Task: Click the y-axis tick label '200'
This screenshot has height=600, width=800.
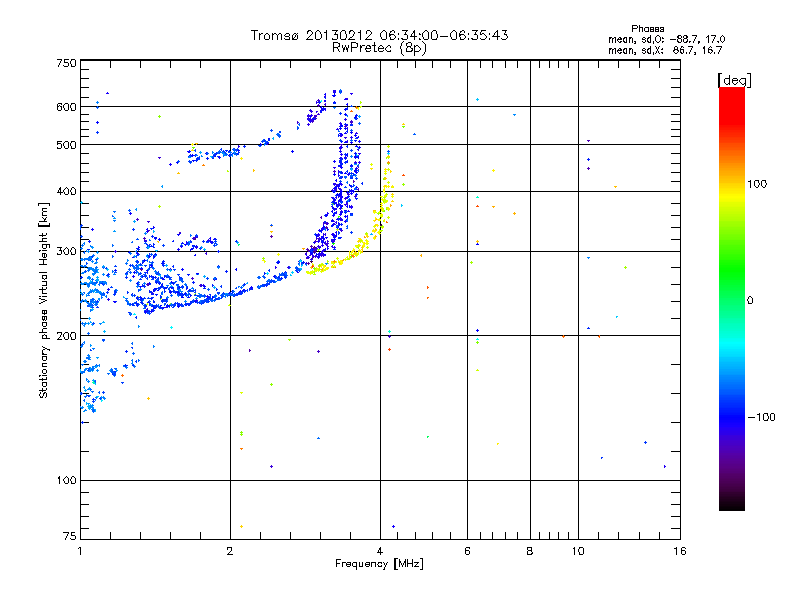Action: coord(66,336)
